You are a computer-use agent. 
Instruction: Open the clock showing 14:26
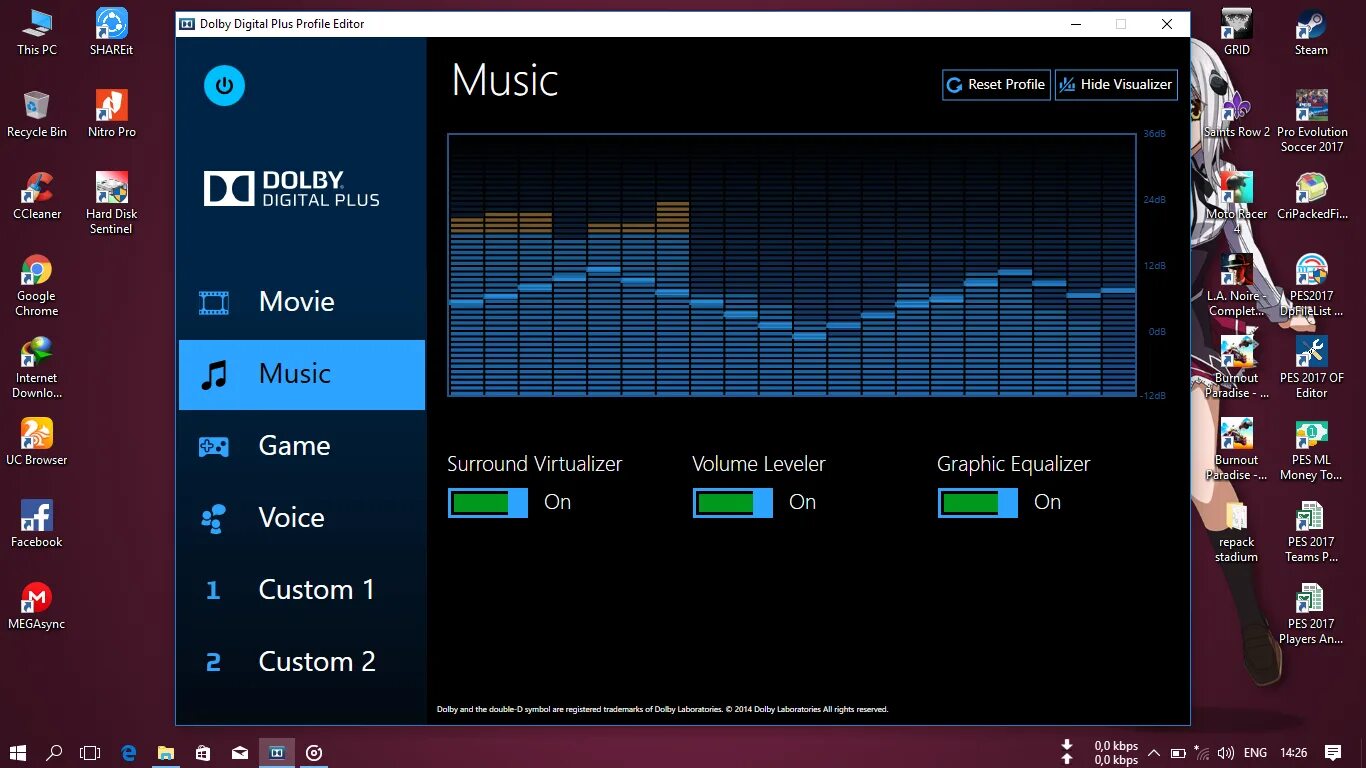click(1293, 753)
